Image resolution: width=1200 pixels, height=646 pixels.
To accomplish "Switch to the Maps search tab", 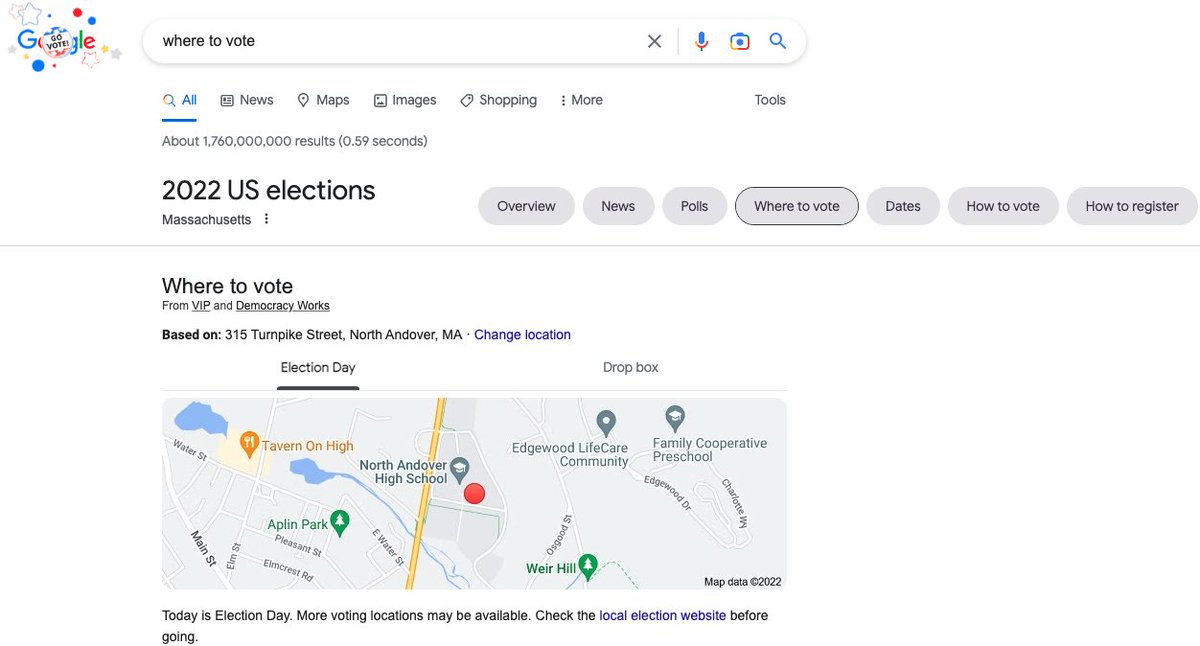I will 323,100.
